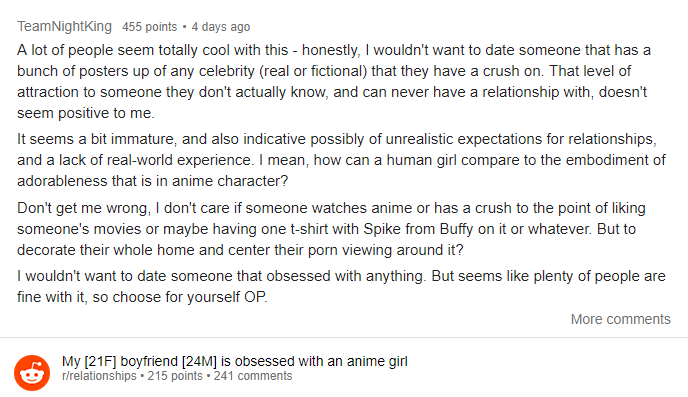Click the divider line above the post

tap(344, 337)
